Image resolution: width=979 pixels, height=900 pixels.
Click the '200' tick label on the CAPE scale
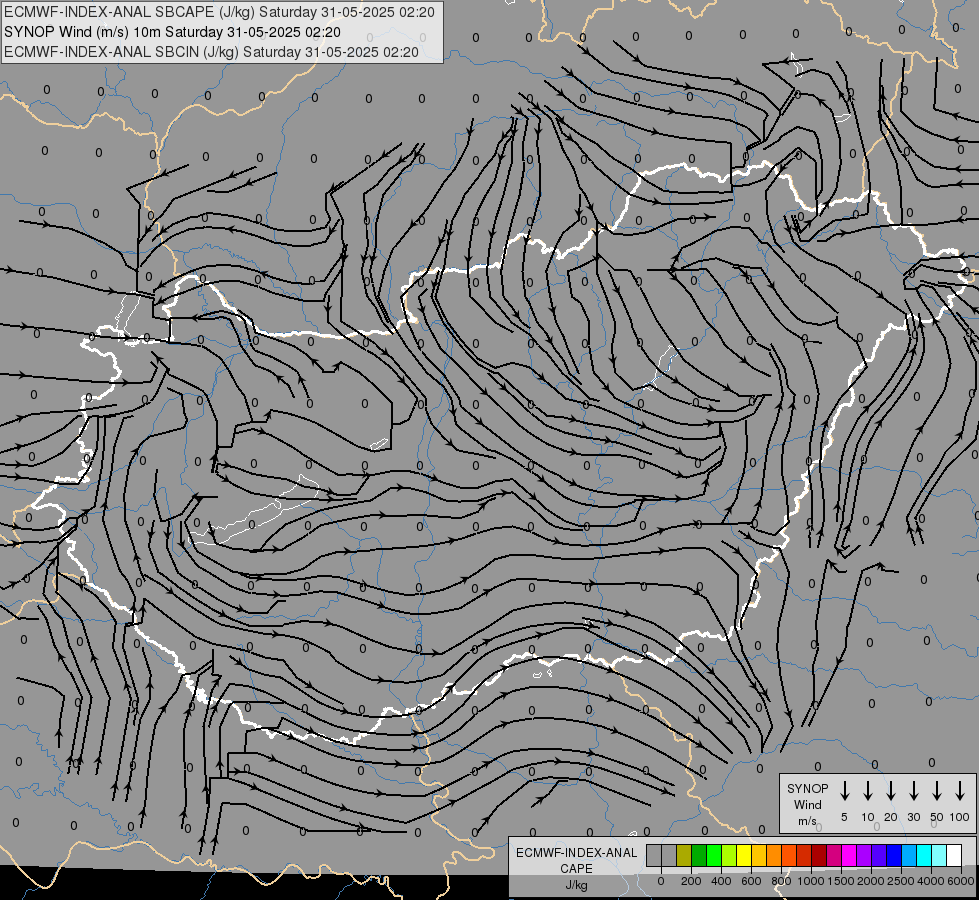(691, 881)
